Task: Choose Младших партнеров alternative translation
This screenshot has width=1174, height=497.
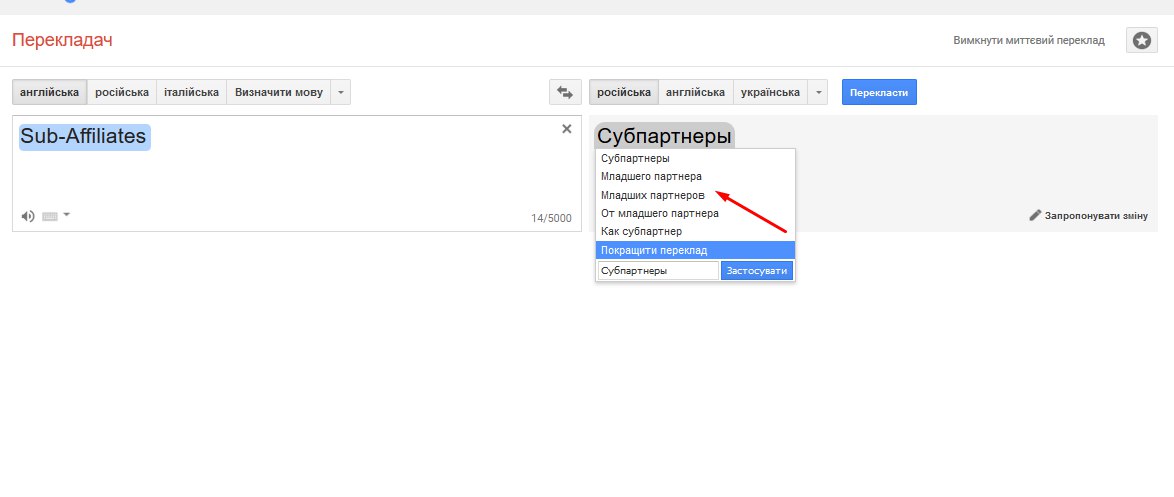Action: click(695, 195)
